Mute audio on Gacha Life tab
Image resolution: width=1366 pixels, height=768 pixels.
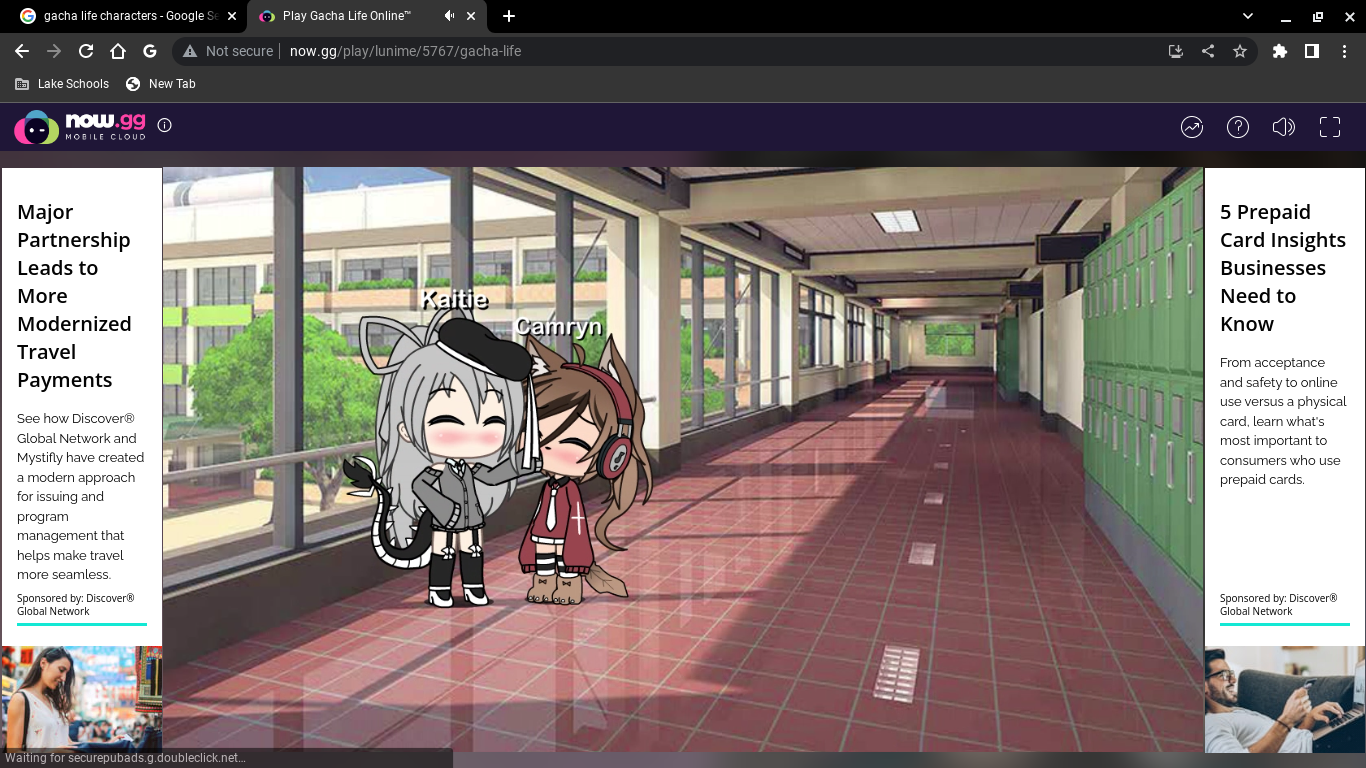click(x=449, y=16)
